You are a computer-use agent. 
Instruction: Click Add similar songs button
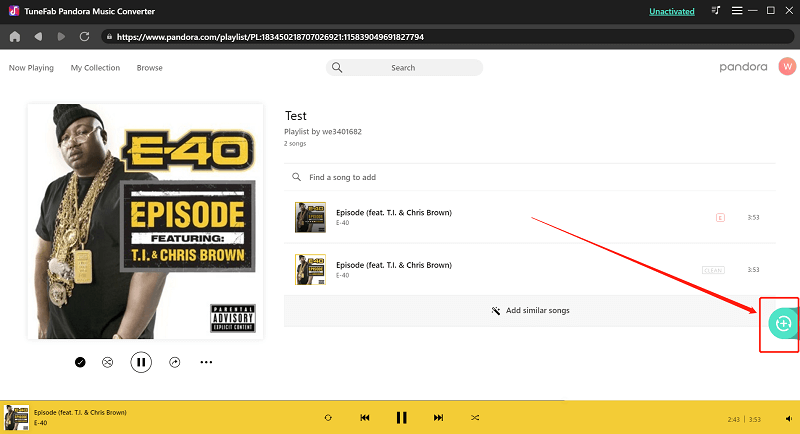(x=530, y=311)
